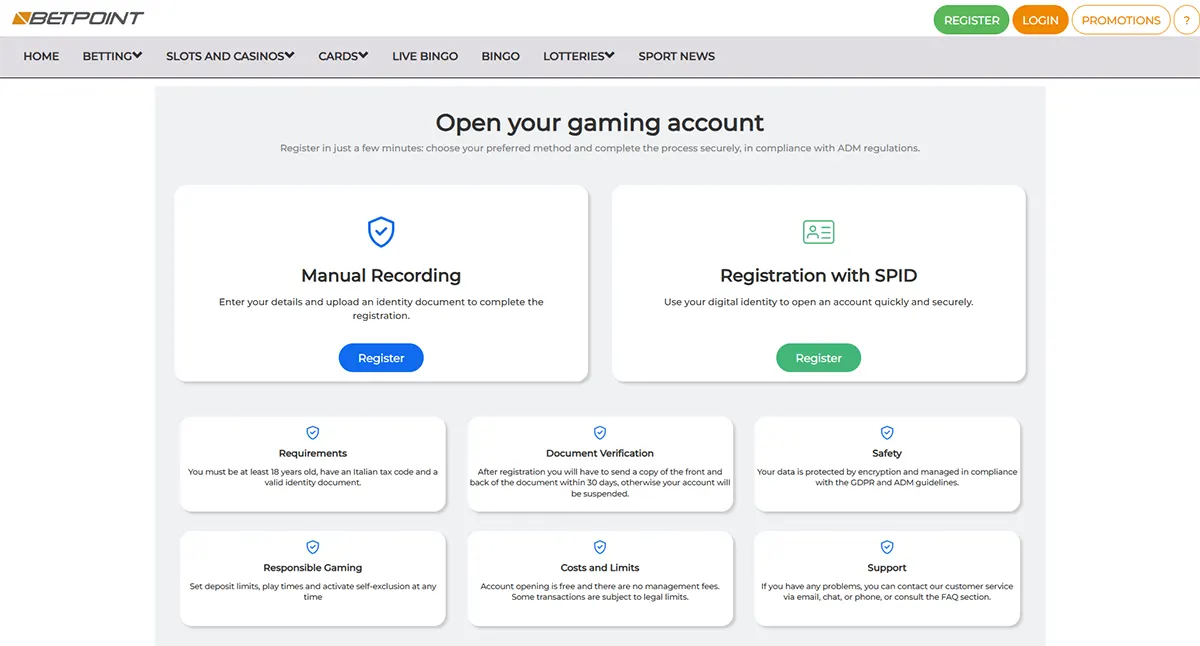The width and height of the screenshot is (1200, 646).
Task: Click the blue Register button for Manual Recording
Action: pyautogui.click(x=381, y=358)
